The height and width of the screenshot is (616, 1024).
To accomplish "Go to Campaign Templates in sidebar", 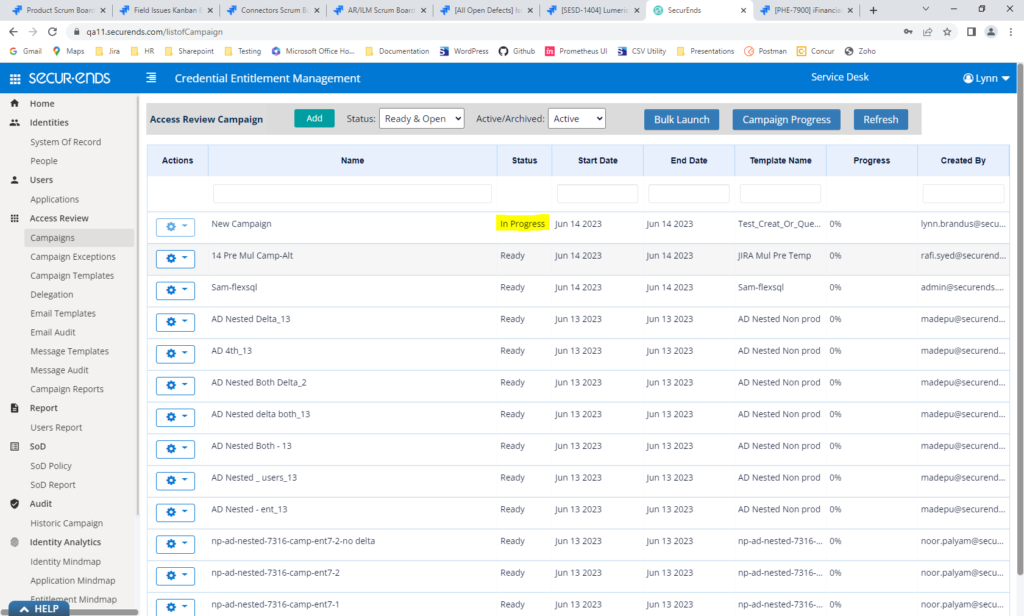I will click(x=72, y=276).
